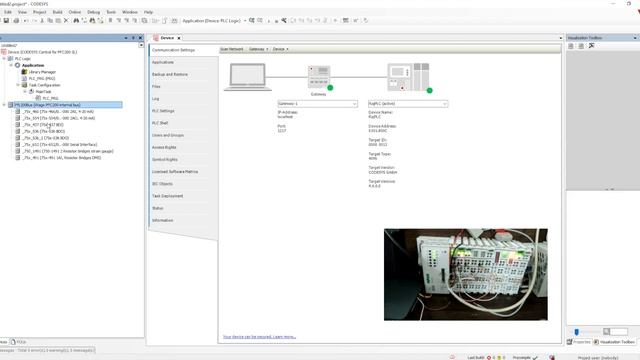Open the Build menu
Viewport: 640px width, 360px height.
coord(58,12)
